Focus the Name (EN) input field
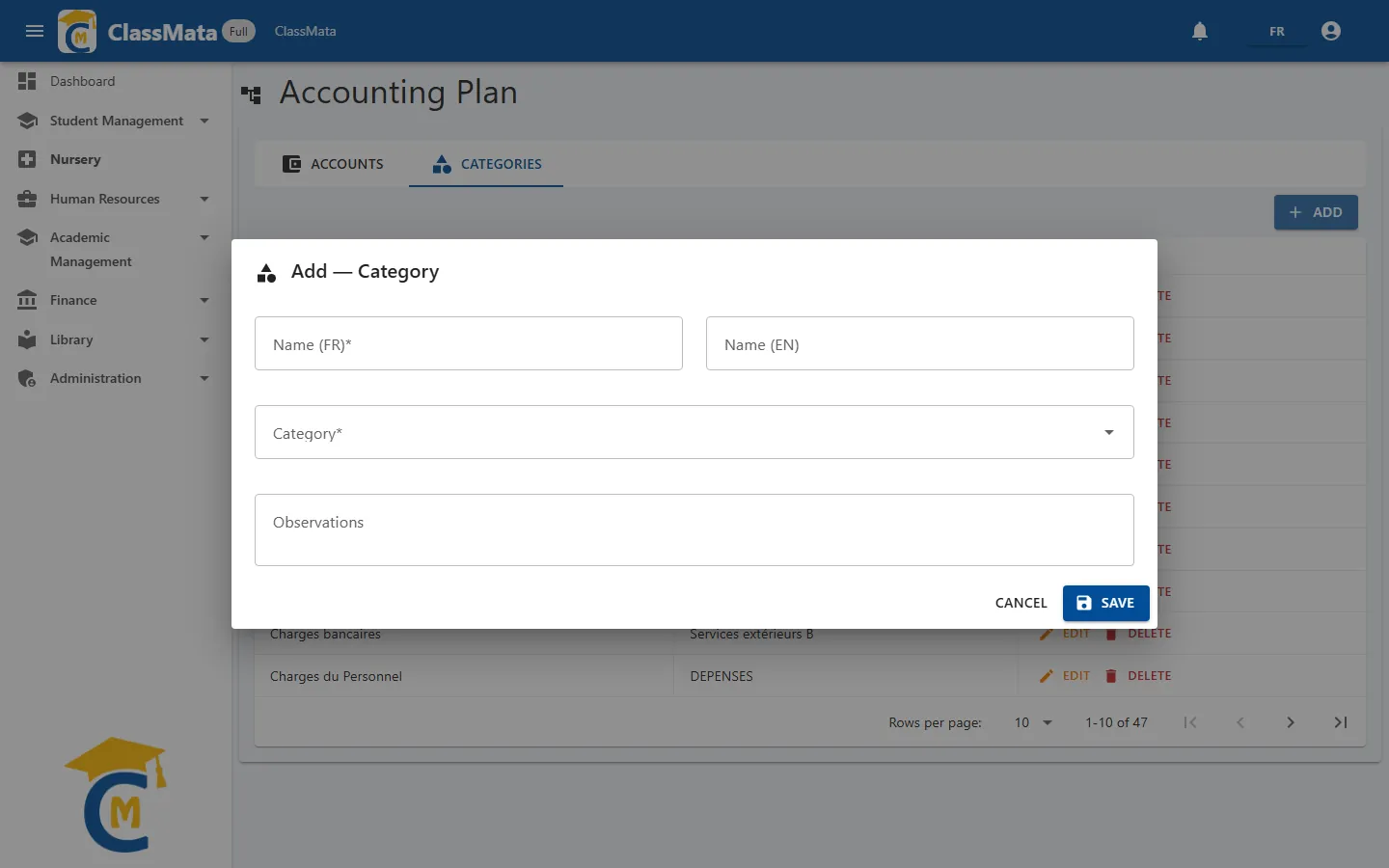The image size is (1389, 868). 920,343
